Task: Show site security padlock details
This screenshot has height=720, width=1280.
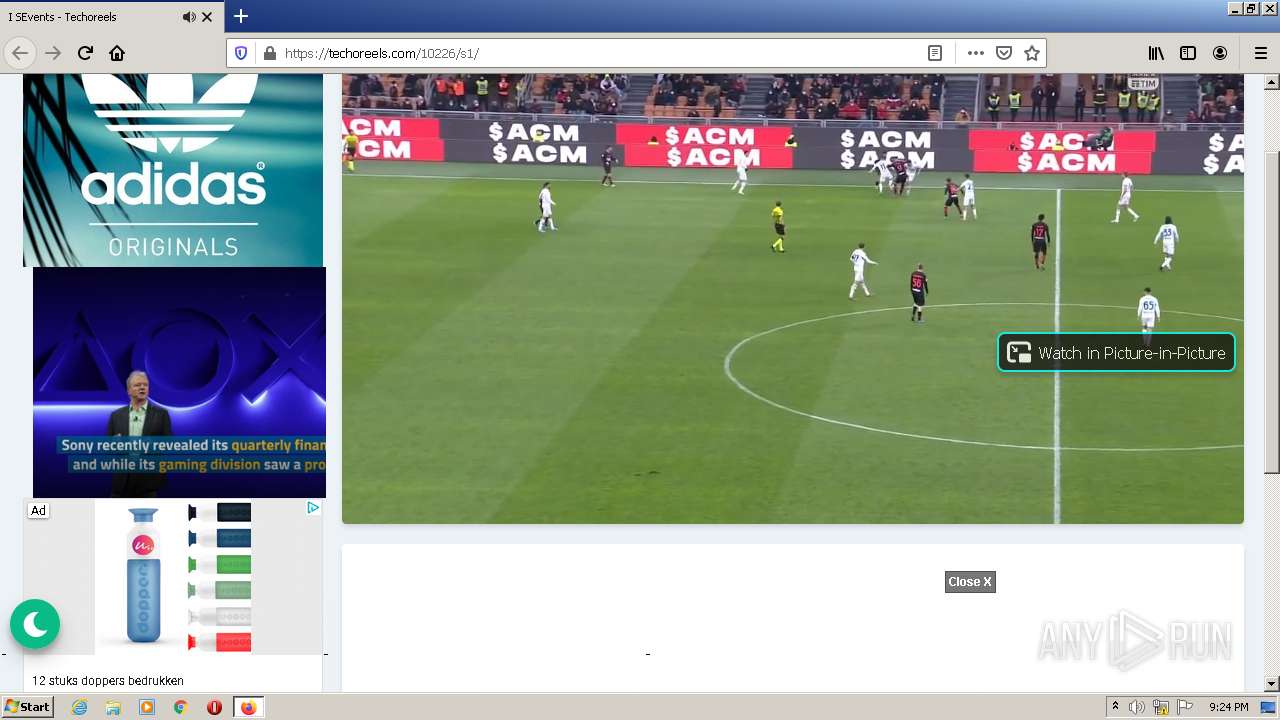Action: point(269,53)
